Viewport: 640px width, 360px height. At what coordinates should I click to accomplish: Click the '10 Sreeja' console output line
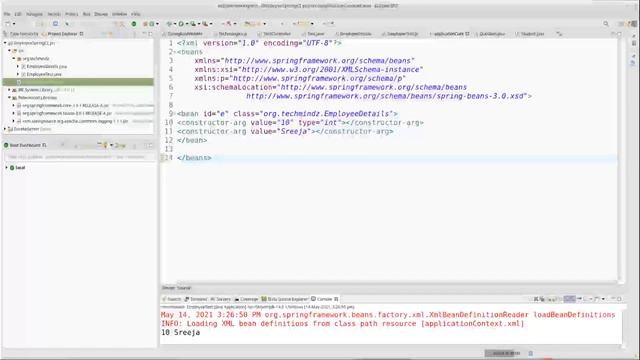pyautogui.click(x=180, y=333)
